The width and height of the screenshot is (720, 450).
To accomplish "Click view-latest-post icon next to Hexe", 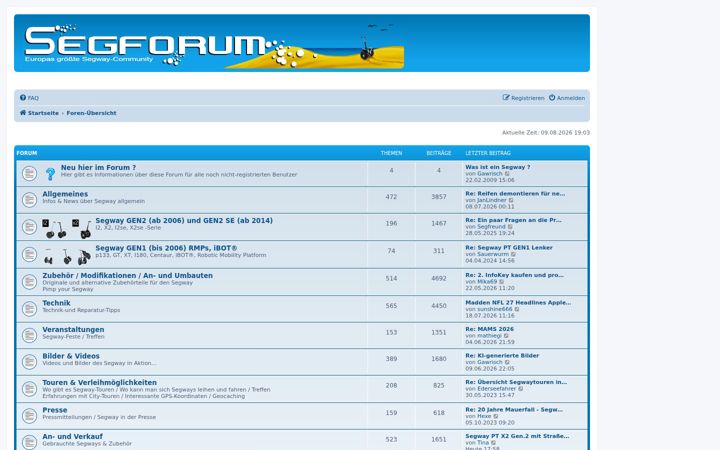I will coord(496,417).
